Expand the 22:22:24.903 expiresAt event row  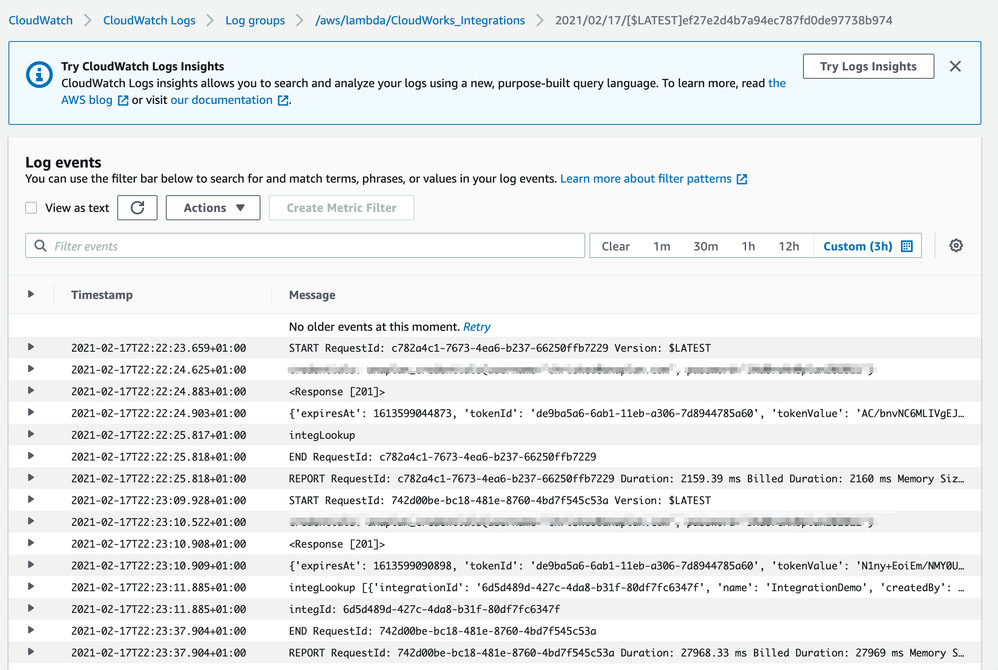[x=31, y=412]
